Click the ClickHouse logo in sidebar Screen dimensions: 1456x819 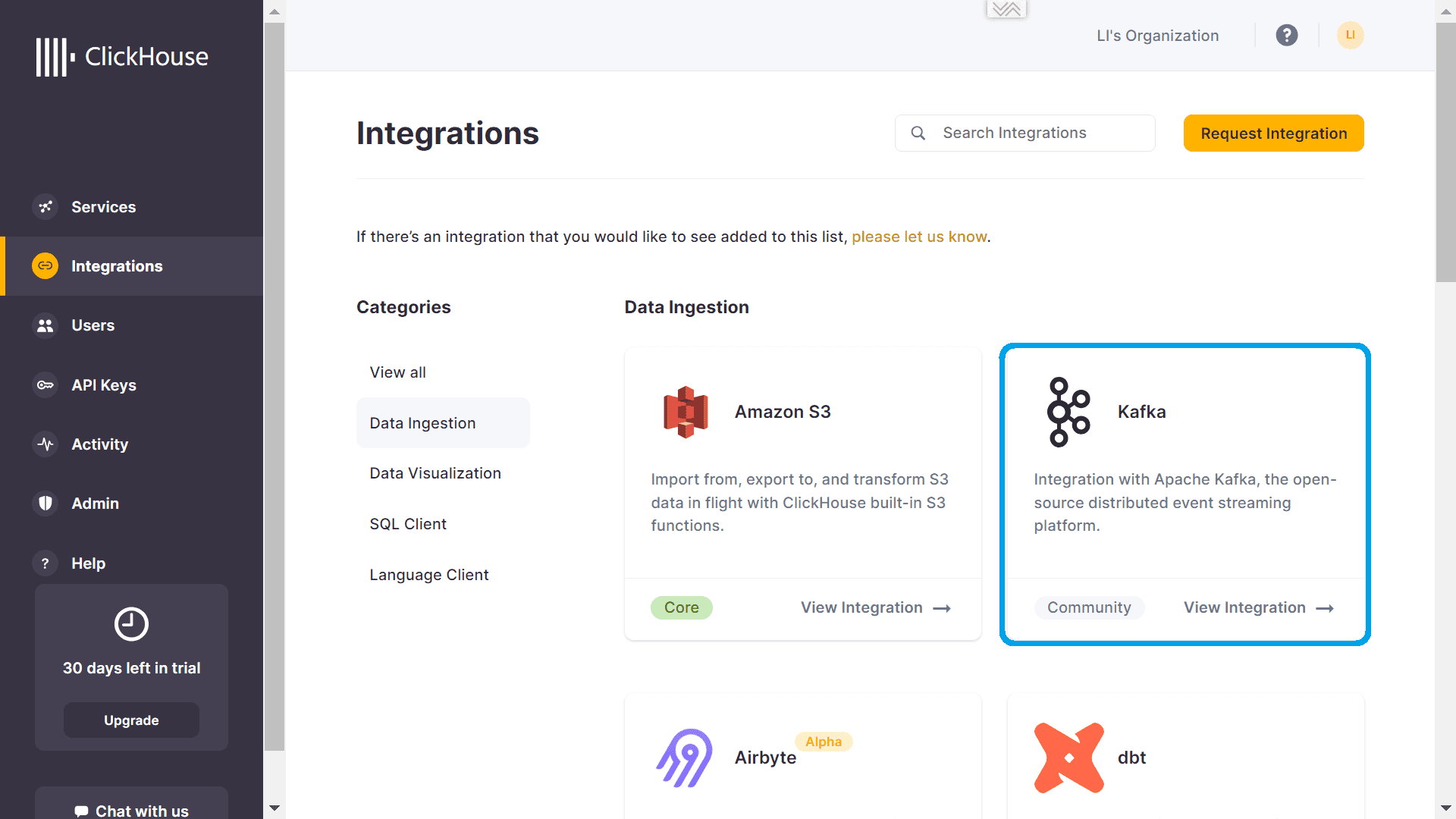122,57
